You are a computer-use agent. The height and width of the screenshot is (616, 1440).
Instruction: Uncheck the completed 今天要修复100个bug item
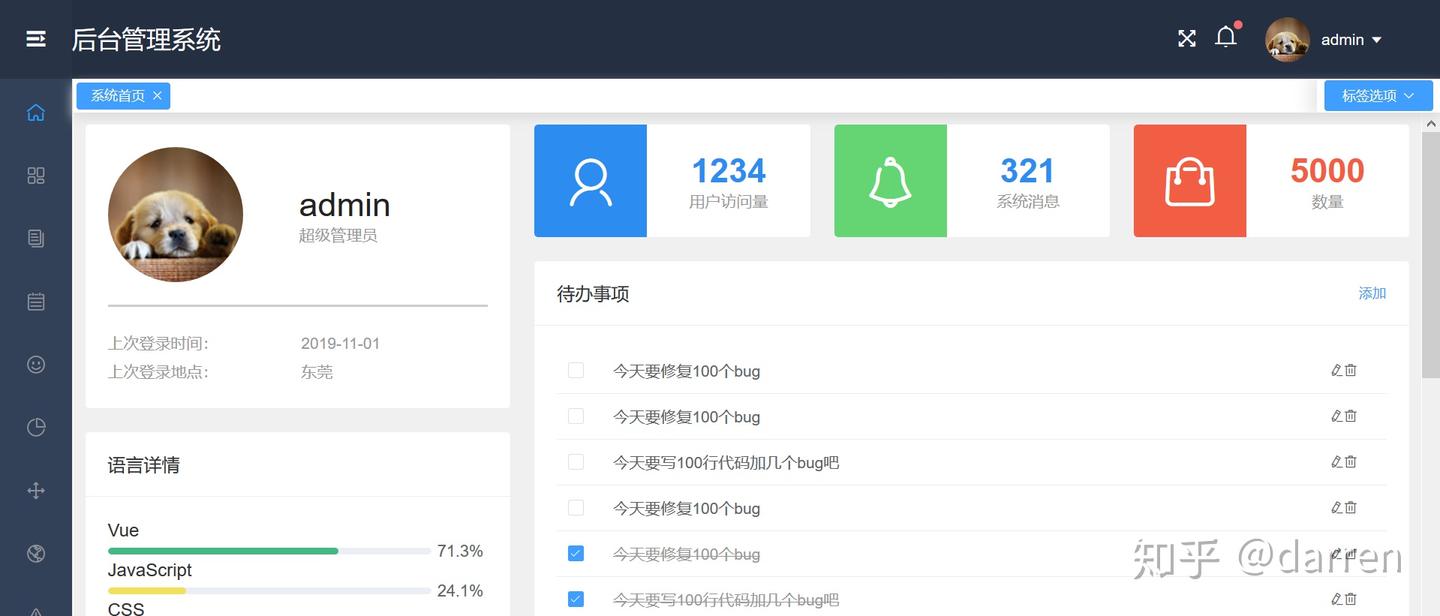coord(576,553)
